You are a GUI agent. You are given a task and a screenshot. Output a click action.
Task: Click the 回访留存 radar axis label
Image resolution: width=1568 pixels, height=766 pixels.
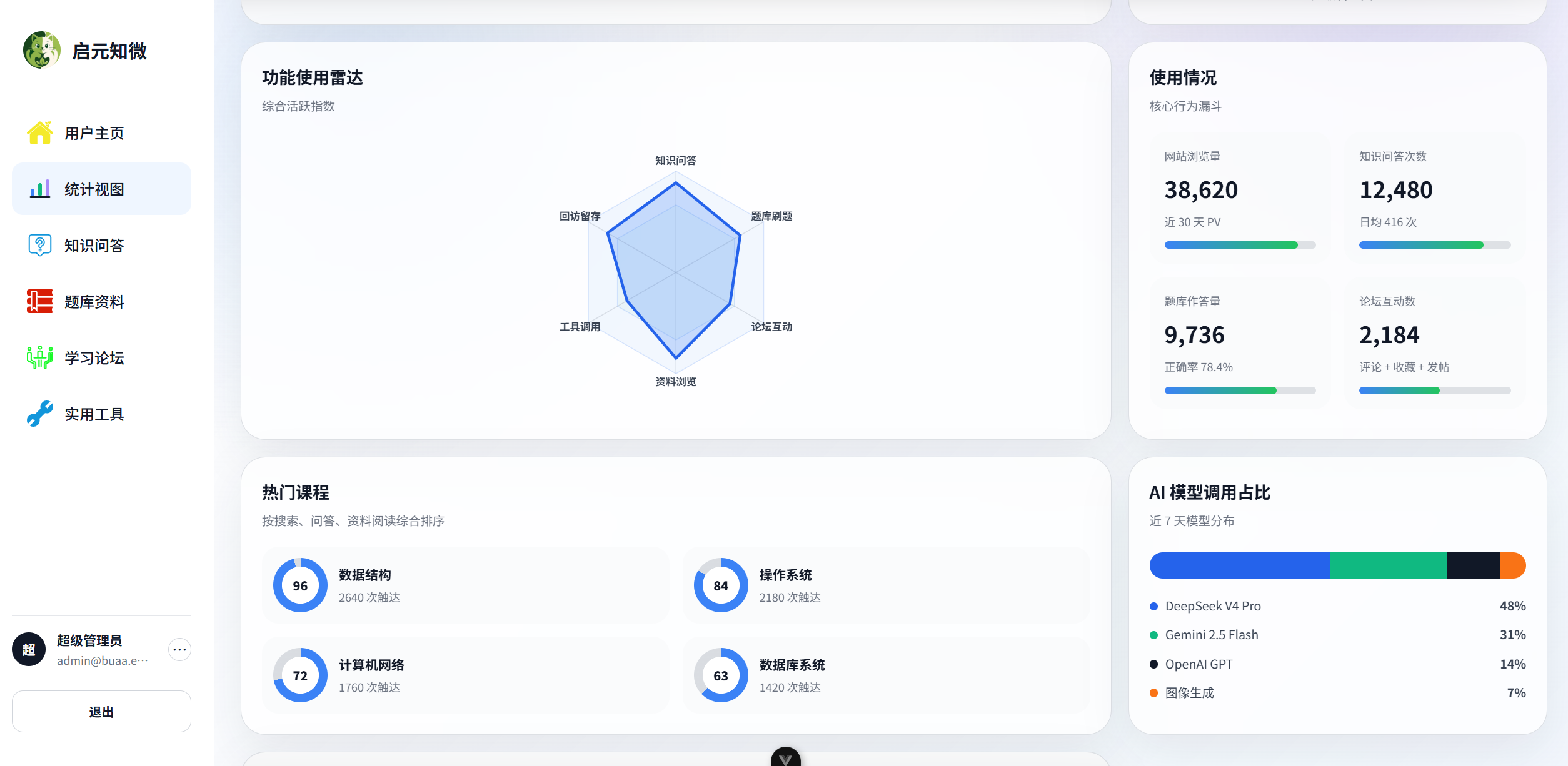(580, 216)
